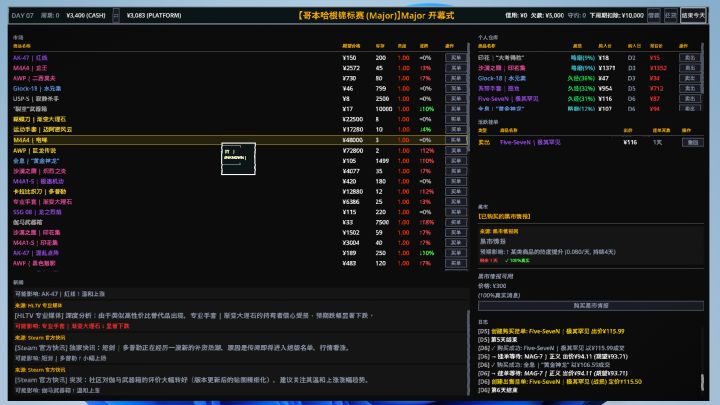Buy Glock-18 | 水元素 at ¥46
The image size is (720, 405).
click(456, 89)
